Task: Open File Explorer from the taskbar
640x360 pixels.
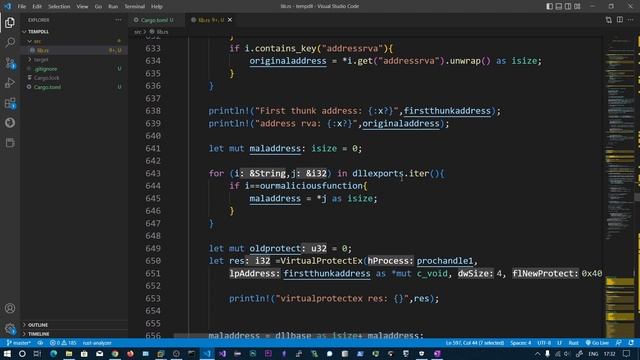Action: point(69,353)
